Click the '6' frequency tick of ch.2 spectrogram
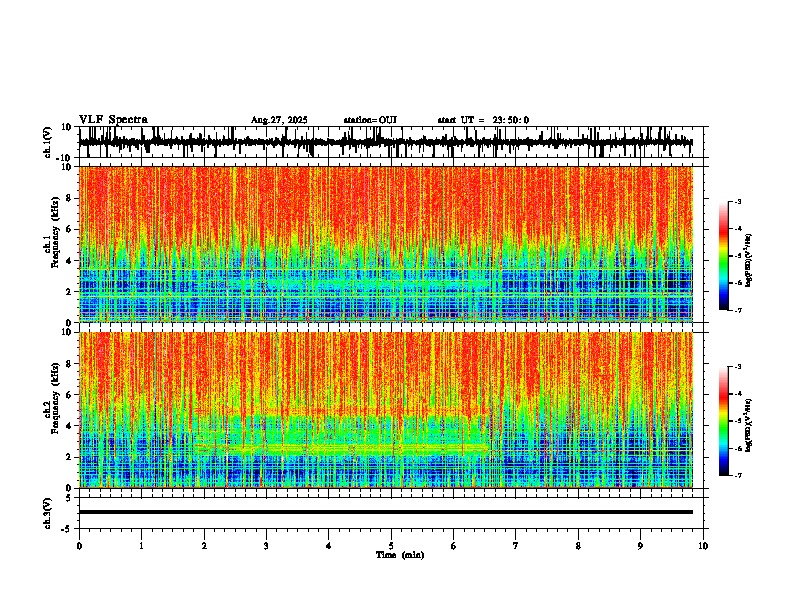The height and width of the screenshot is (612, 792). pyautogui.click(x=70, y=395)
